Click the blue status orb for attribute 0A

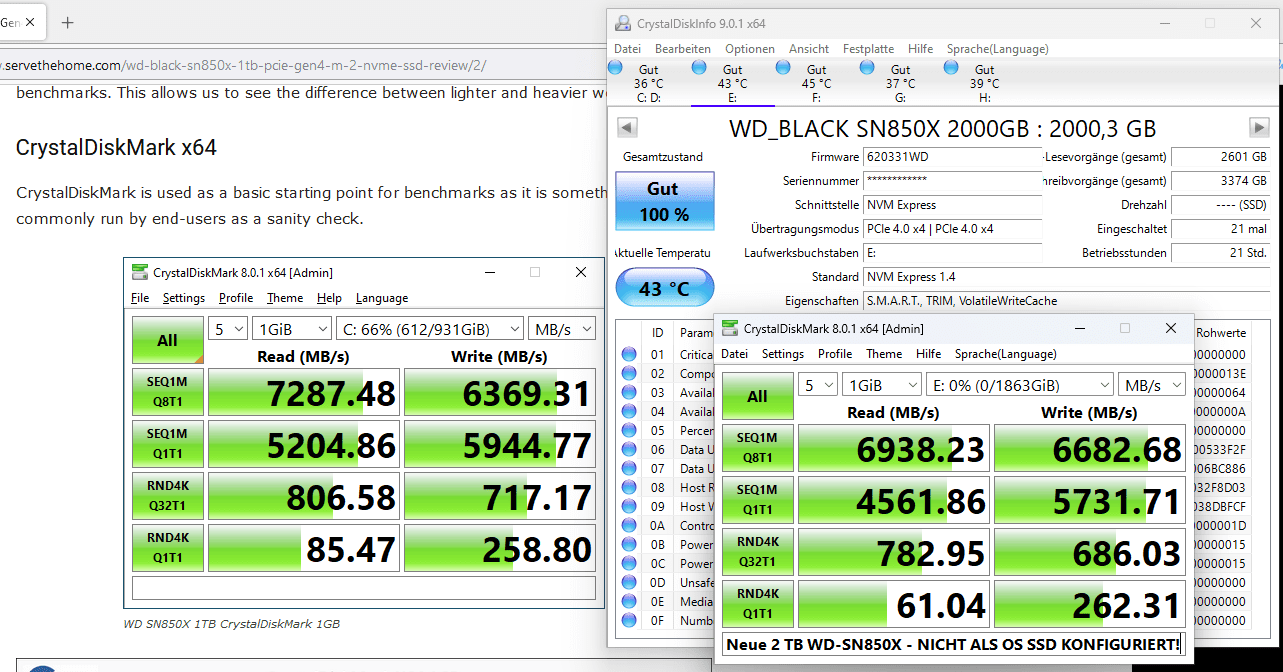629,525
